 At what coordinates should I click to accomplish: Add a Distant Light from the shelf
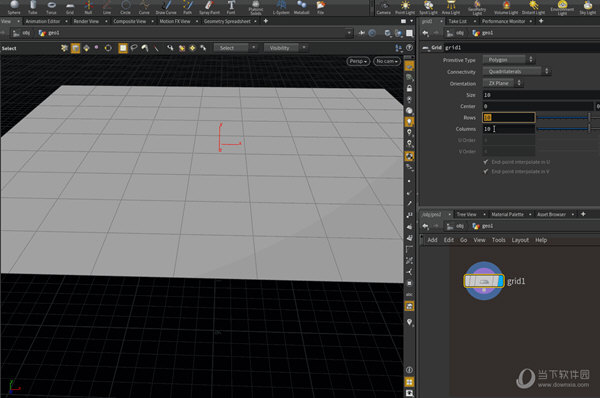533,7
